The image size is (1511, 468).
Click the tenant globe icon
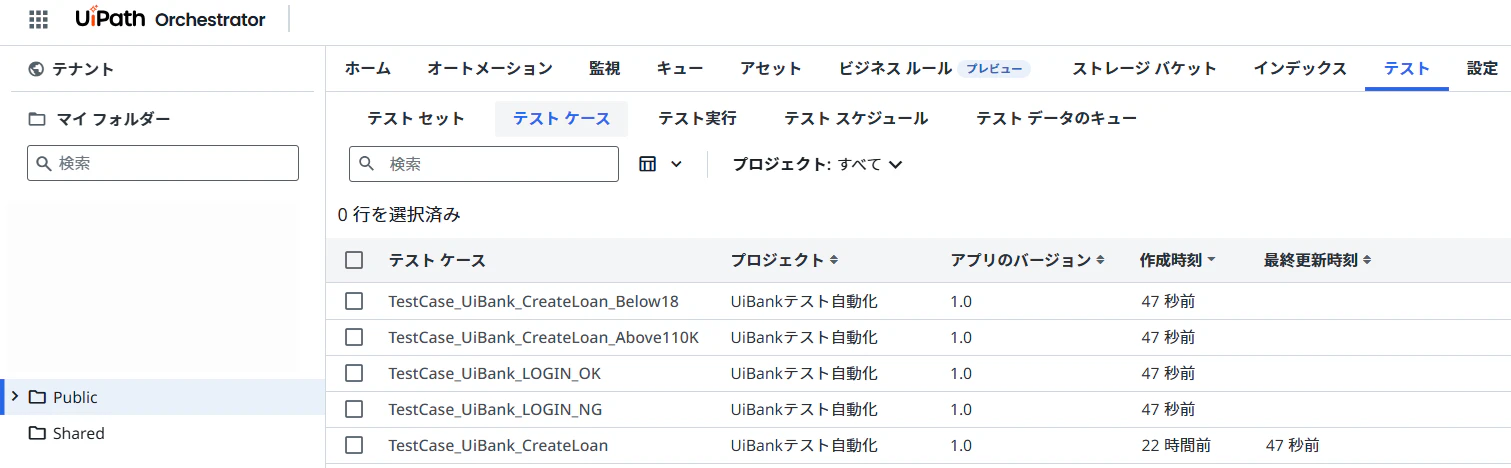click(37, 69)
